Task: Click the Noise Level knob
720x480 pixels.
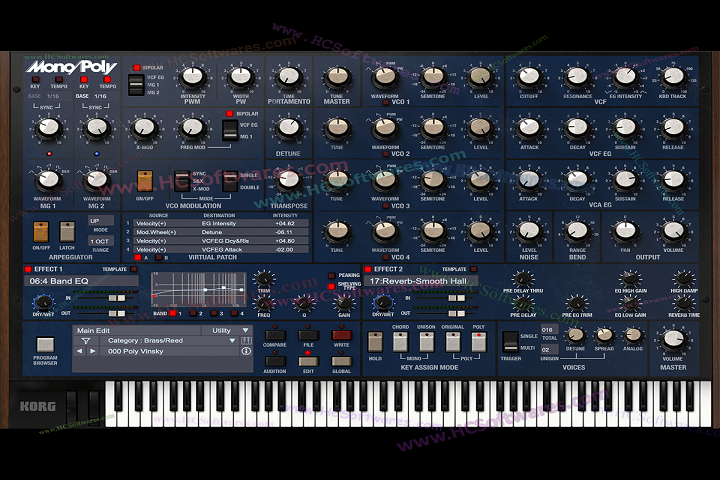Action: [529, 232]
